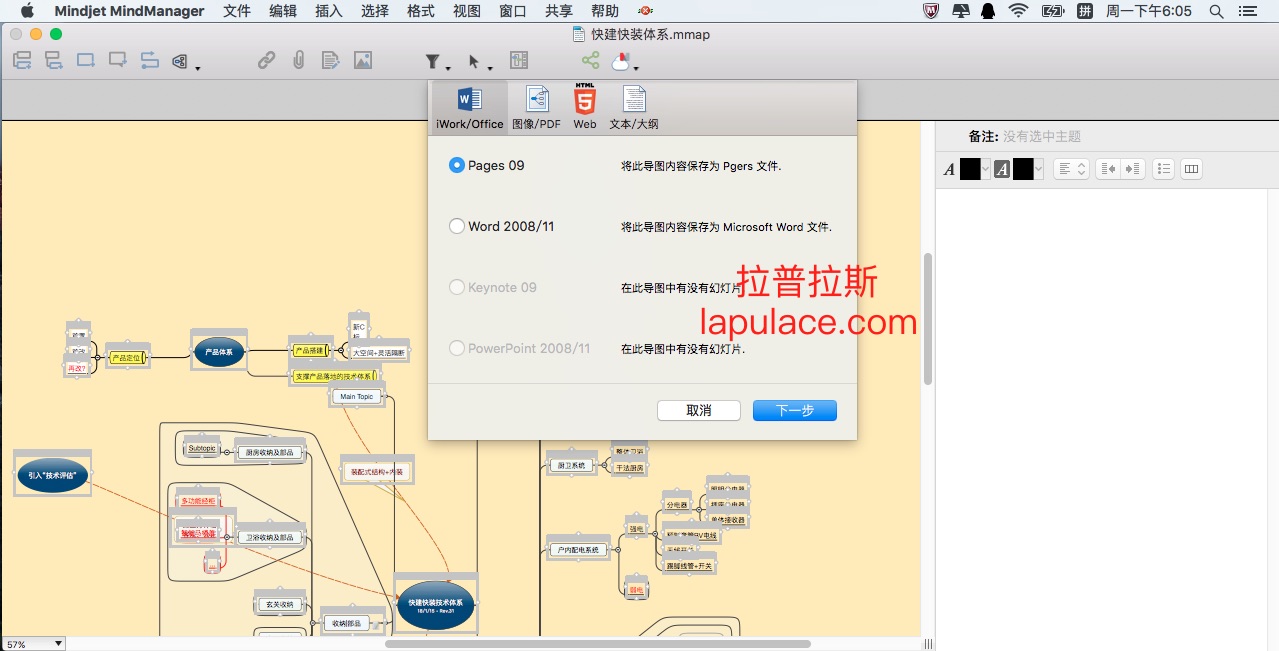
Task: Click the 下一步 button
Action: pyautogui.click(x=794, y=410)
